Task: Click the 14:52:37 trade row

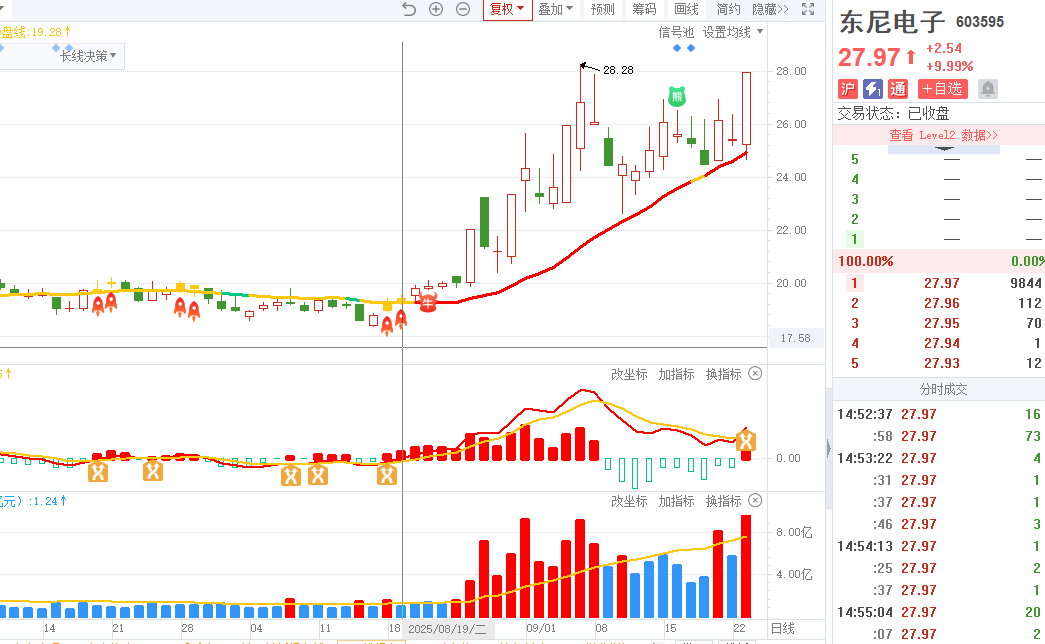Action: point(939,414)
